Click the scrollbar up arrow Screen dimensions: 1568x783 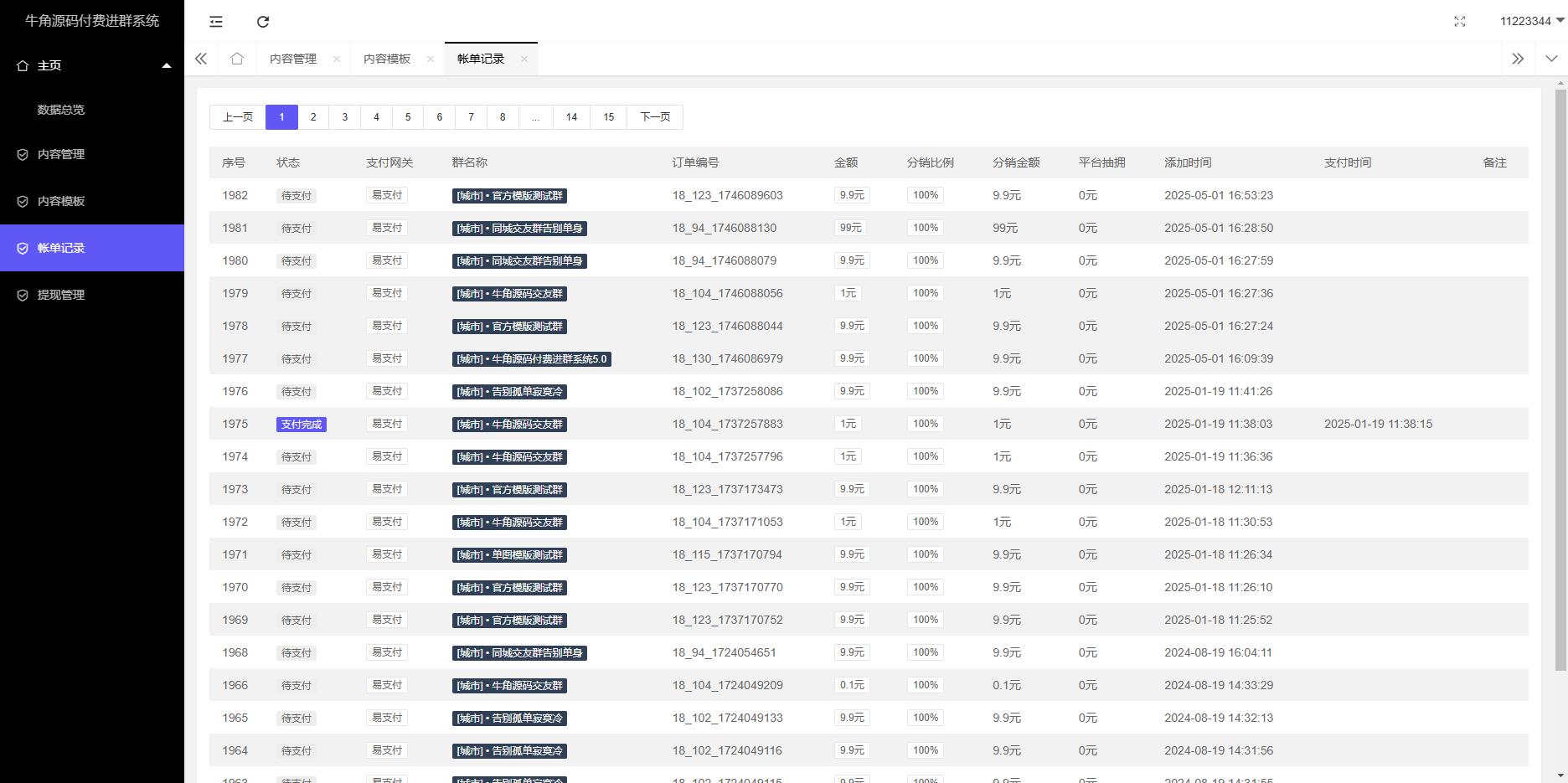coord(1560,82)
